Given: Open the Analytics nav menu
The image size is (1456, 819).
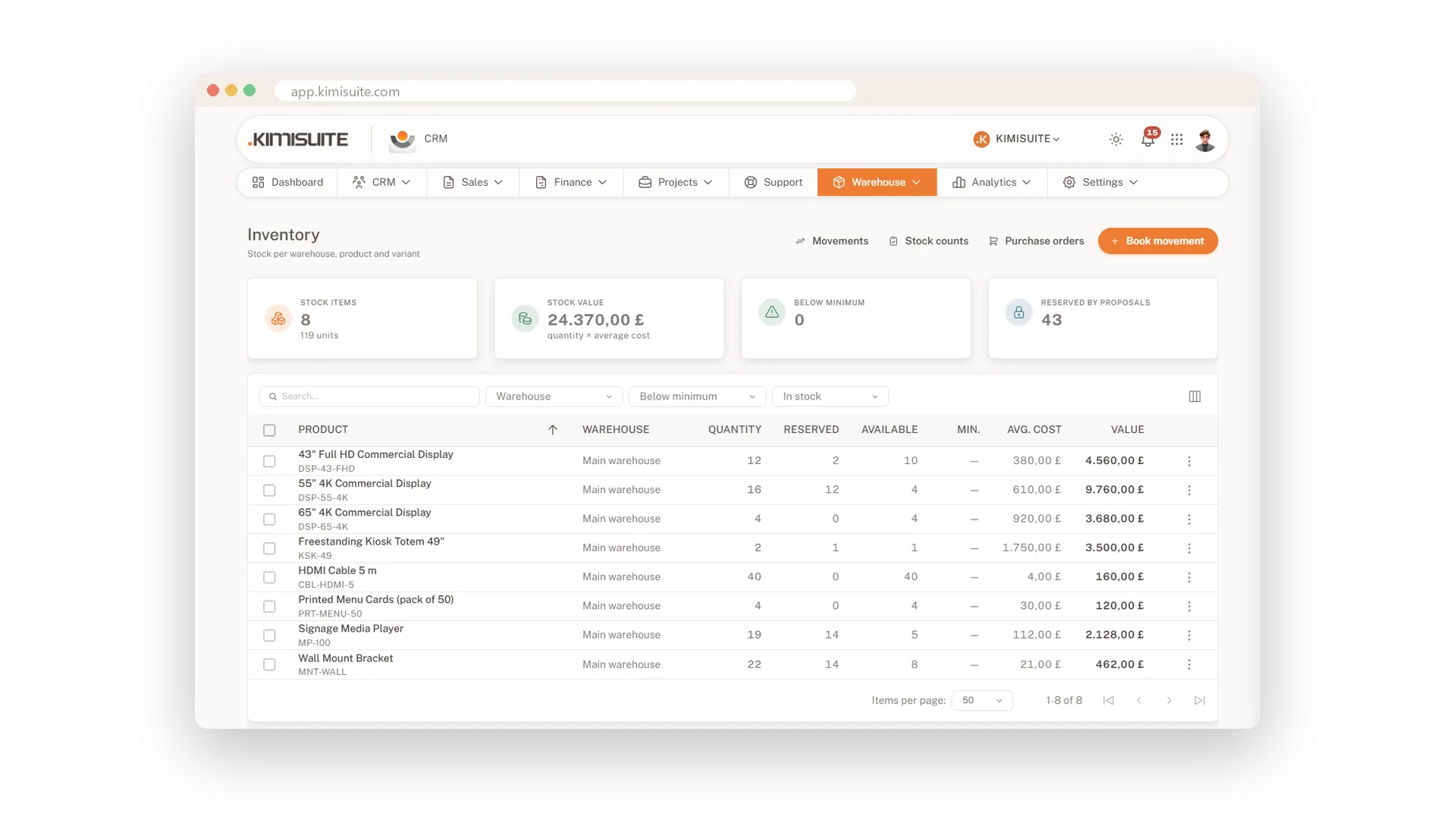Looking at the screenshot, I should point(992,183).
